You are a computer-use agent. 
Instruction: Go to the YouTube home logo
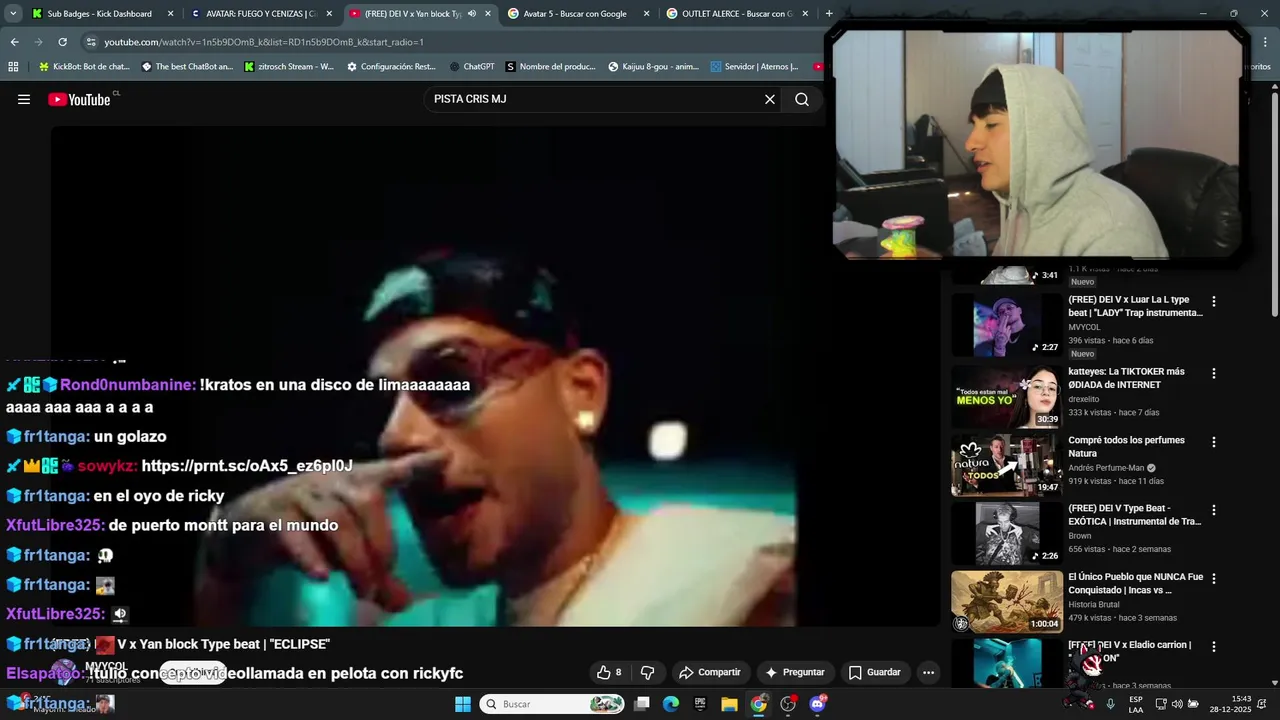[79, 99]
